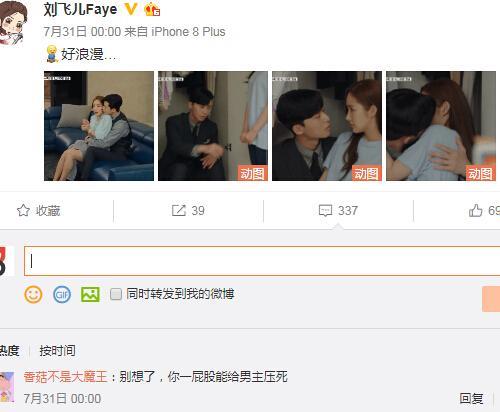Click the gold verified V badge
The width and height of the screenshot is (500, 412).
click(x=131, y=9)
